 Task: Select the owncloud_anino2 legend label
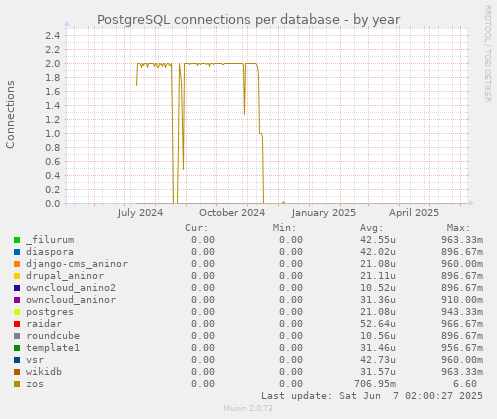(71, 288)
